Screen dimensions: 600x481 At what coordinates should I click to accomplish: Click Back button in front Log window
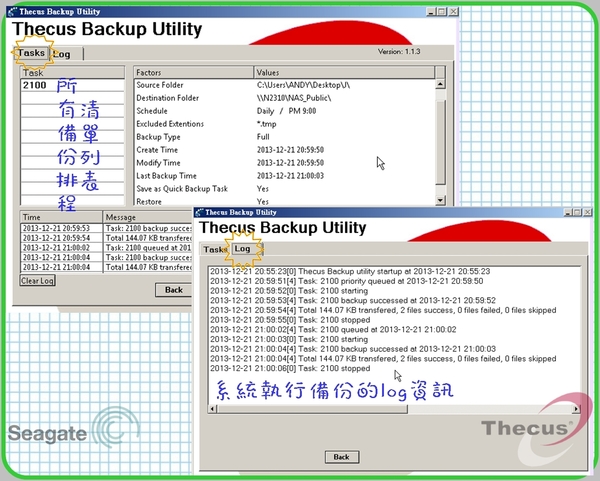point(341,457)
